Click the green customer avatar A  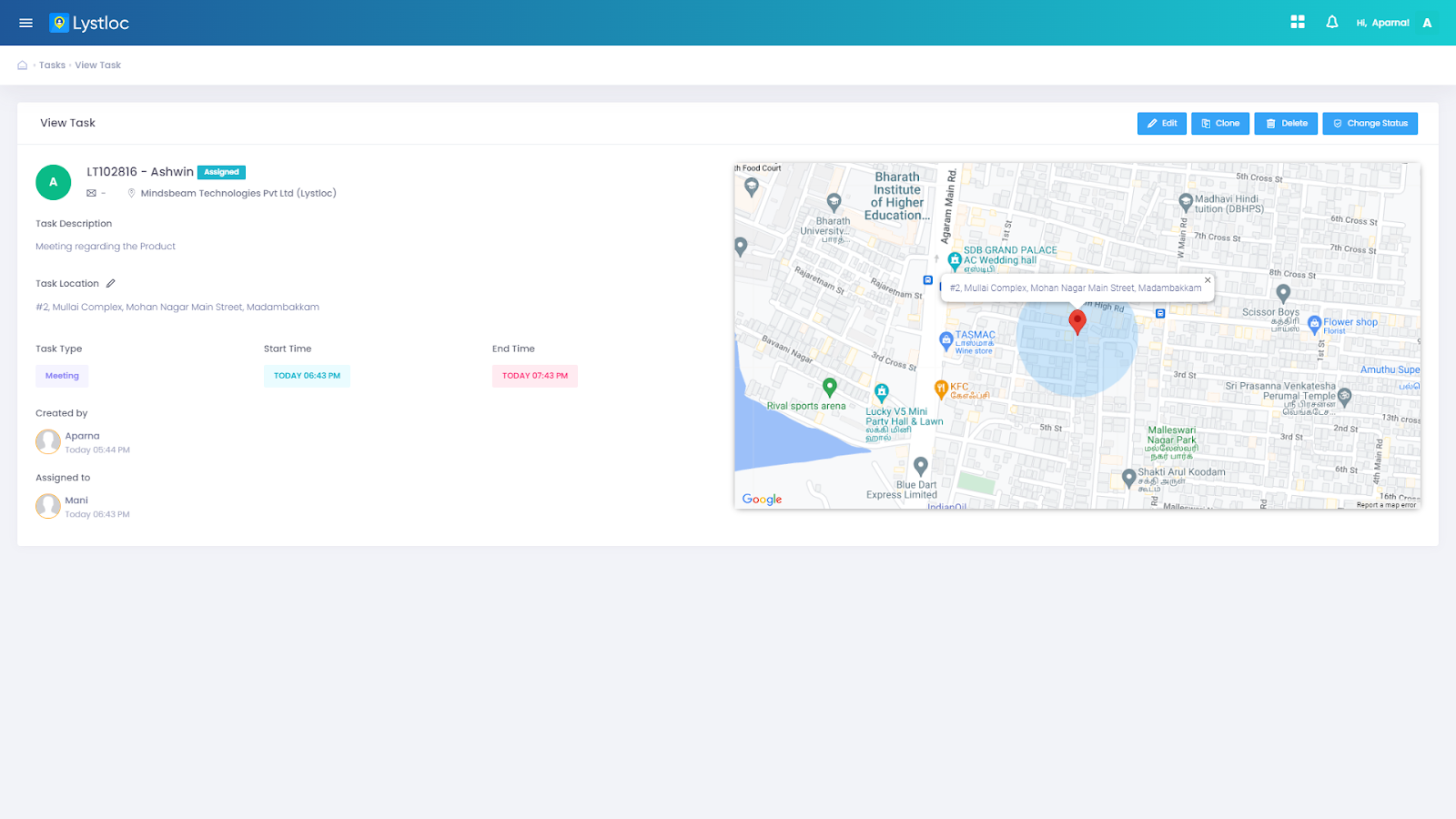tap(54, 182)
